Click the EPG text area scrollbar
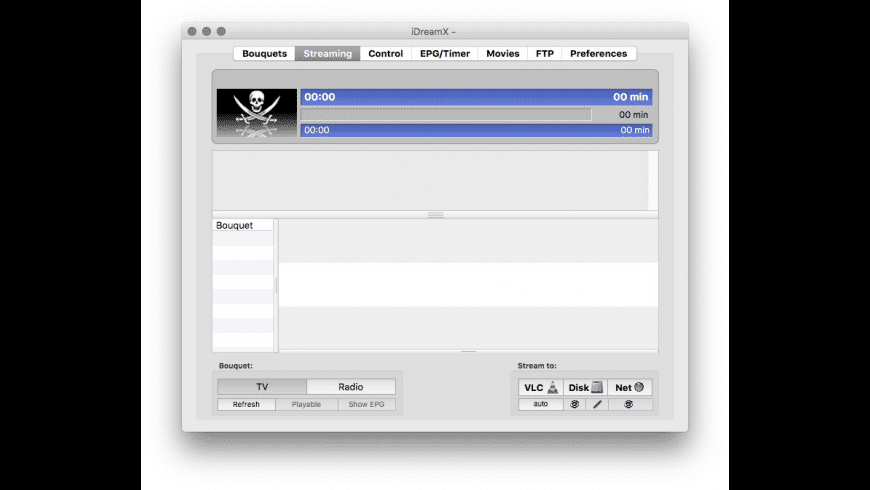 (x=653, y=180)
